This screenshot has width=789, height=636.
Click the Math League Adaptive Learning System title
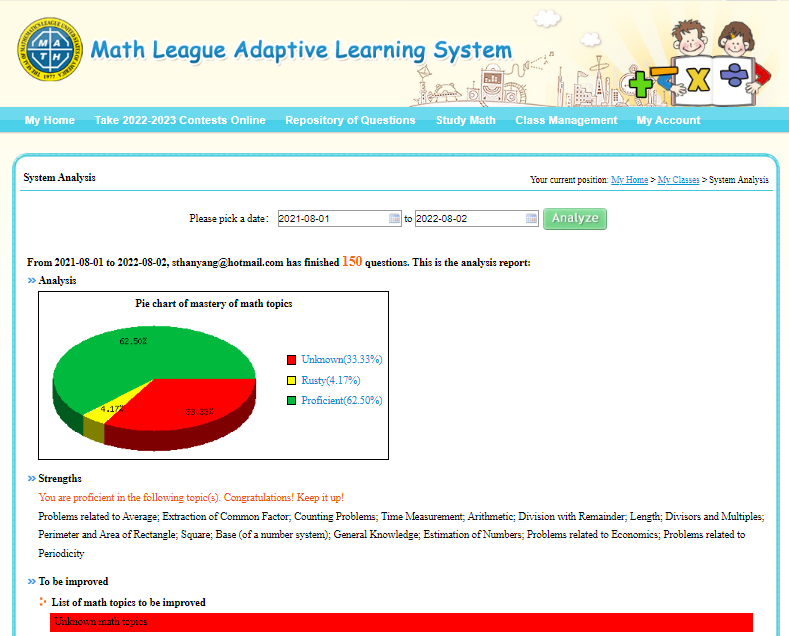click(x=301, y=50)
